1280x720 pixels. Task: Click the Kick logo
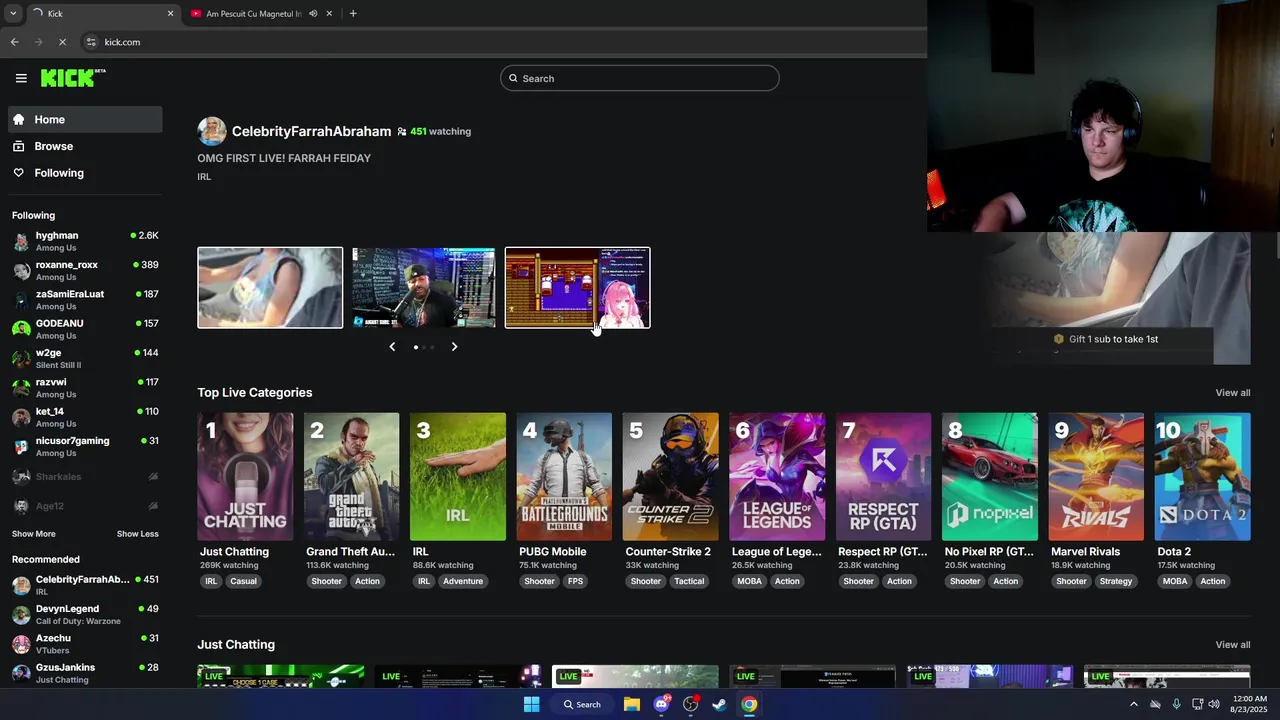(x=73, y=78)
